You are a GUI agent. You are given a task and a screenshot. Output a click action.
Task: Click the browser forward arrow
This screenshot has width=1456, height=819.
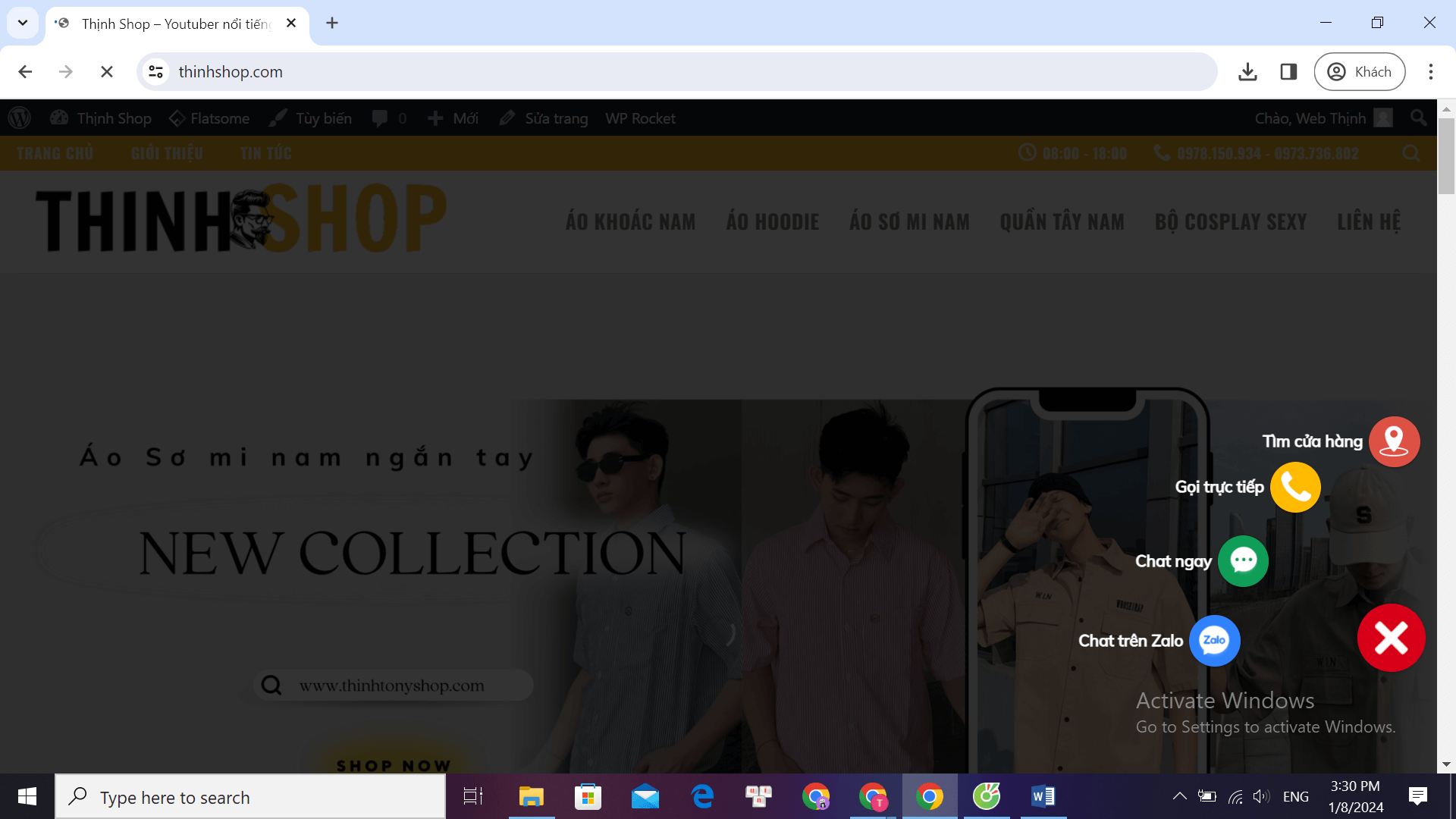point(66,71)
